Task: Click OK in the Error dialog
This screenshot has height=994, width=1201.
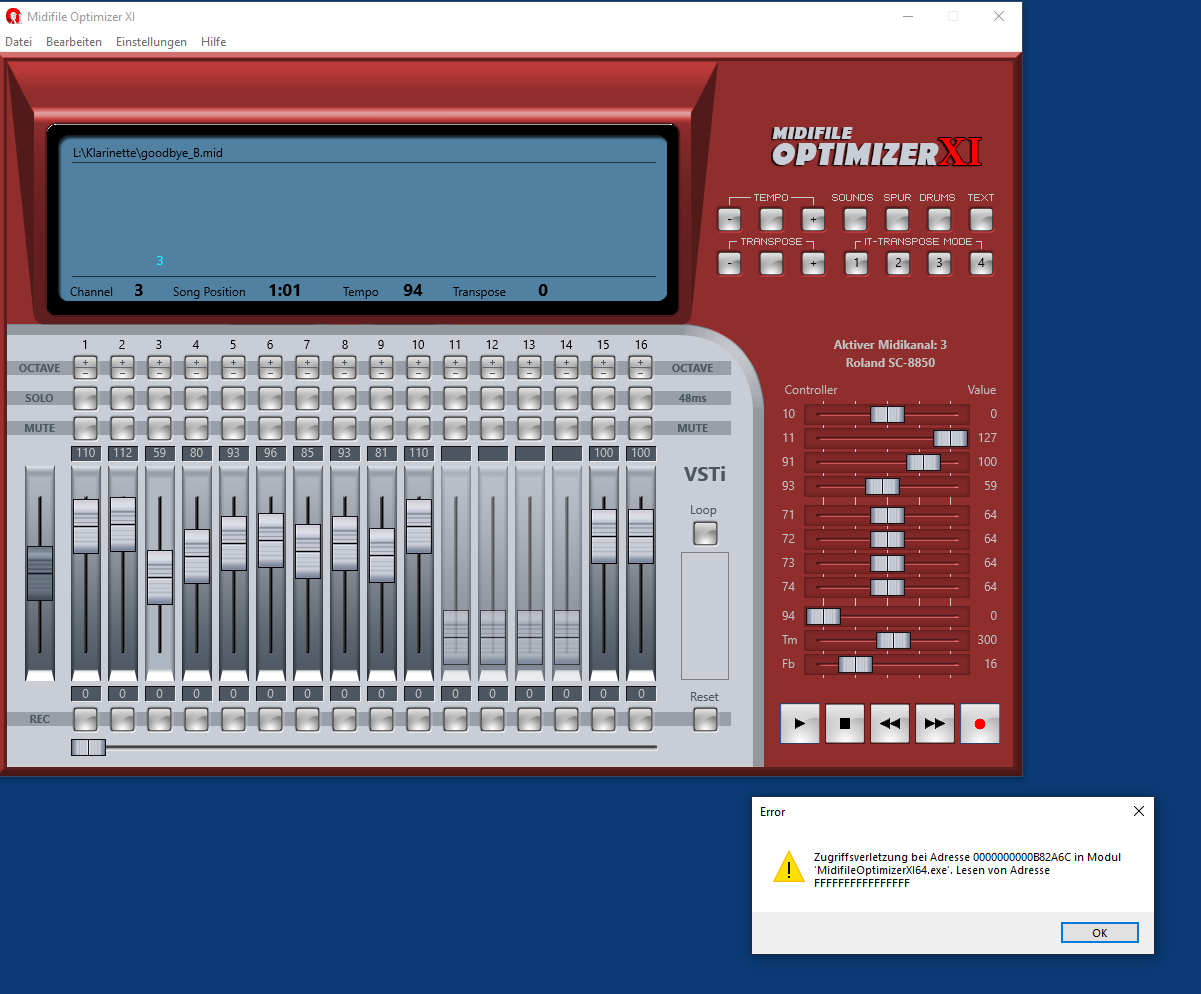Action: pyautogui.click(x=1099, y=932)
